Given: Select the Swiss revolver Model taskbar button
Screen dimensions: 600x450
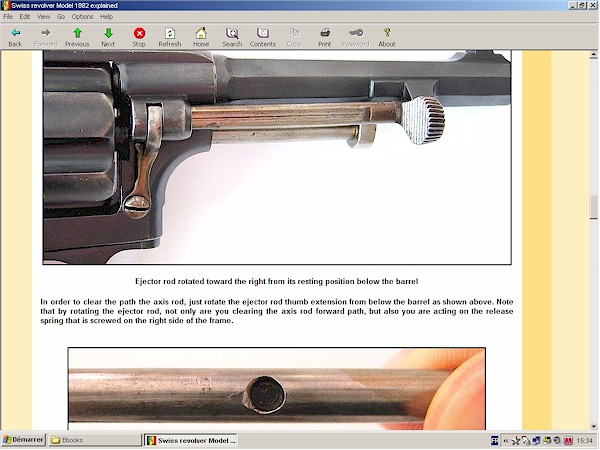Looking at the screenshot, I should [191, 440].
